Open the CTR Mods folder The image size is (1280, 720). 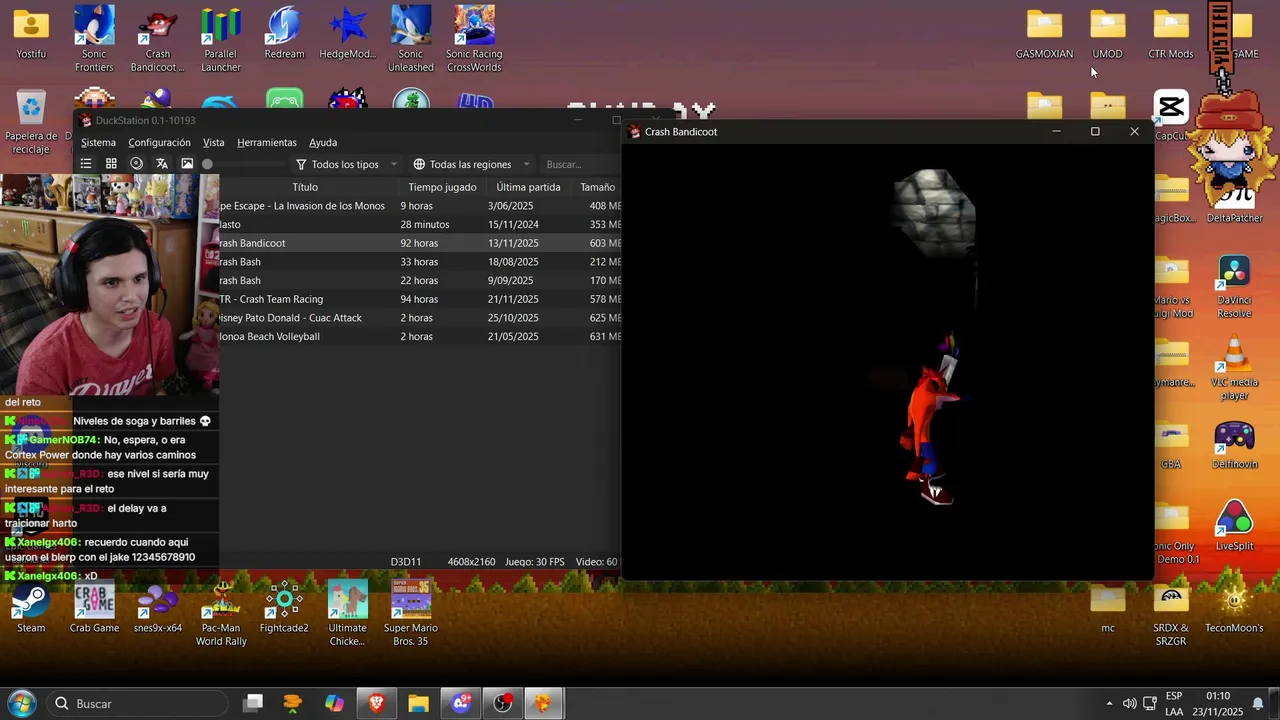coord(1171,35)
